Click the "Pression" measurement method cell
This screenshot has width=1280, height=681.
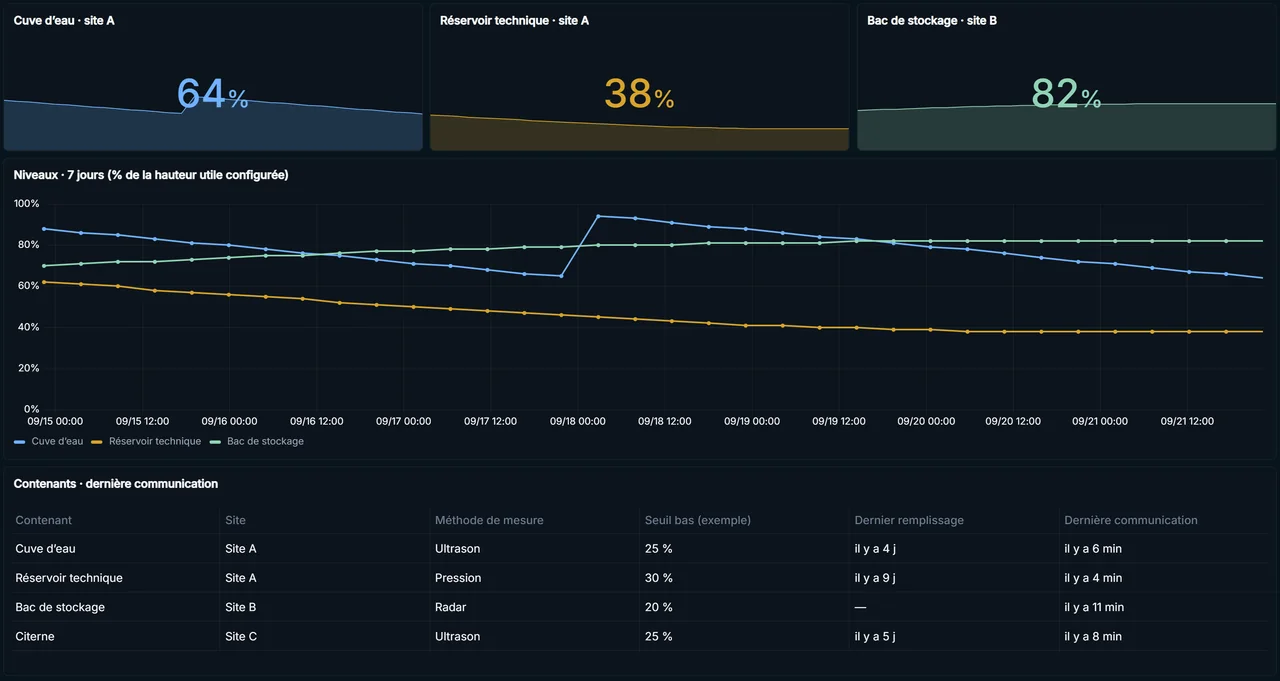pos(458,578)
